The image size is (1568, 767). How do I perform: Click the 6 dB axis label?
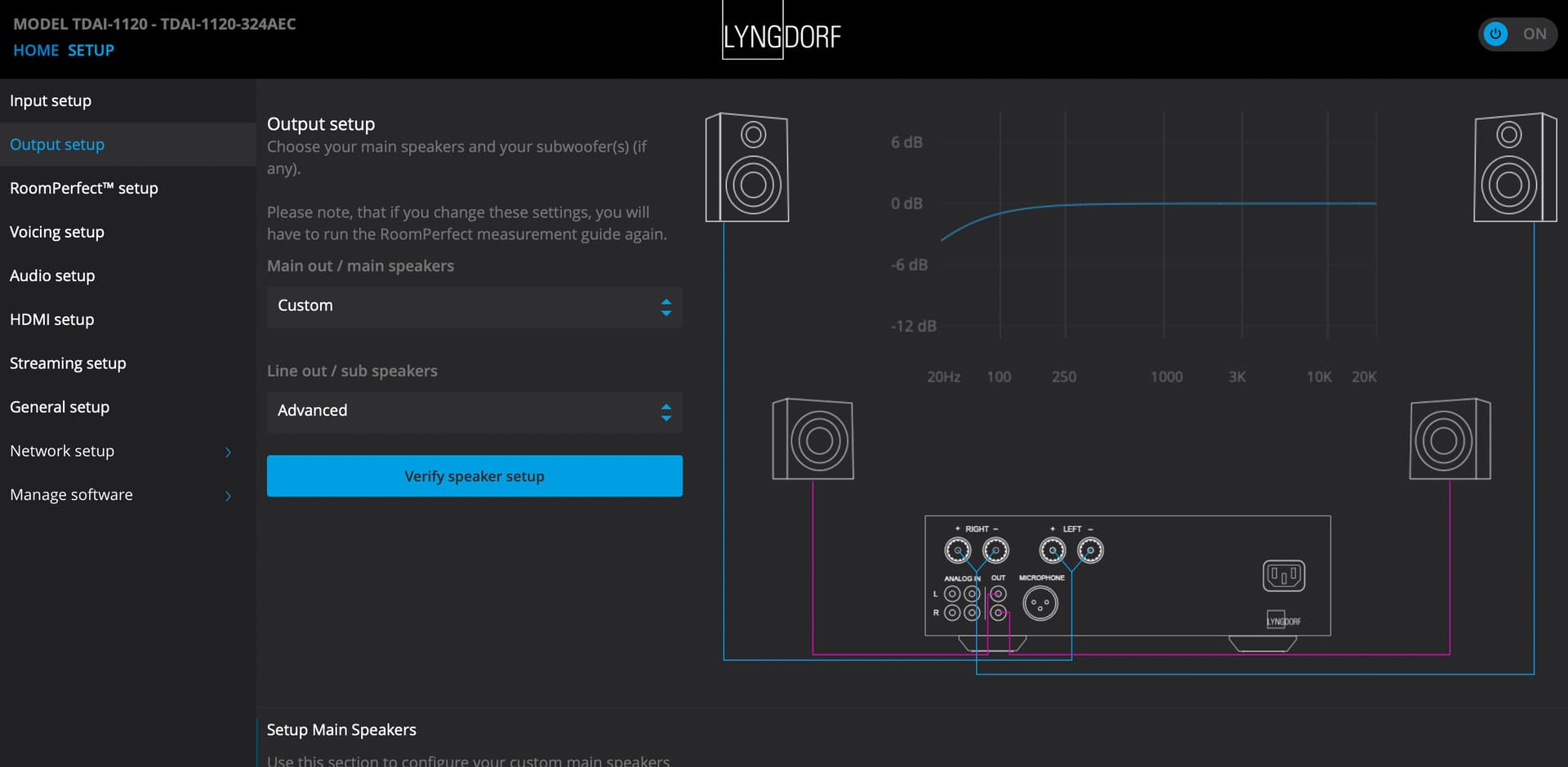pyautogui.click(x=906, y=142)
